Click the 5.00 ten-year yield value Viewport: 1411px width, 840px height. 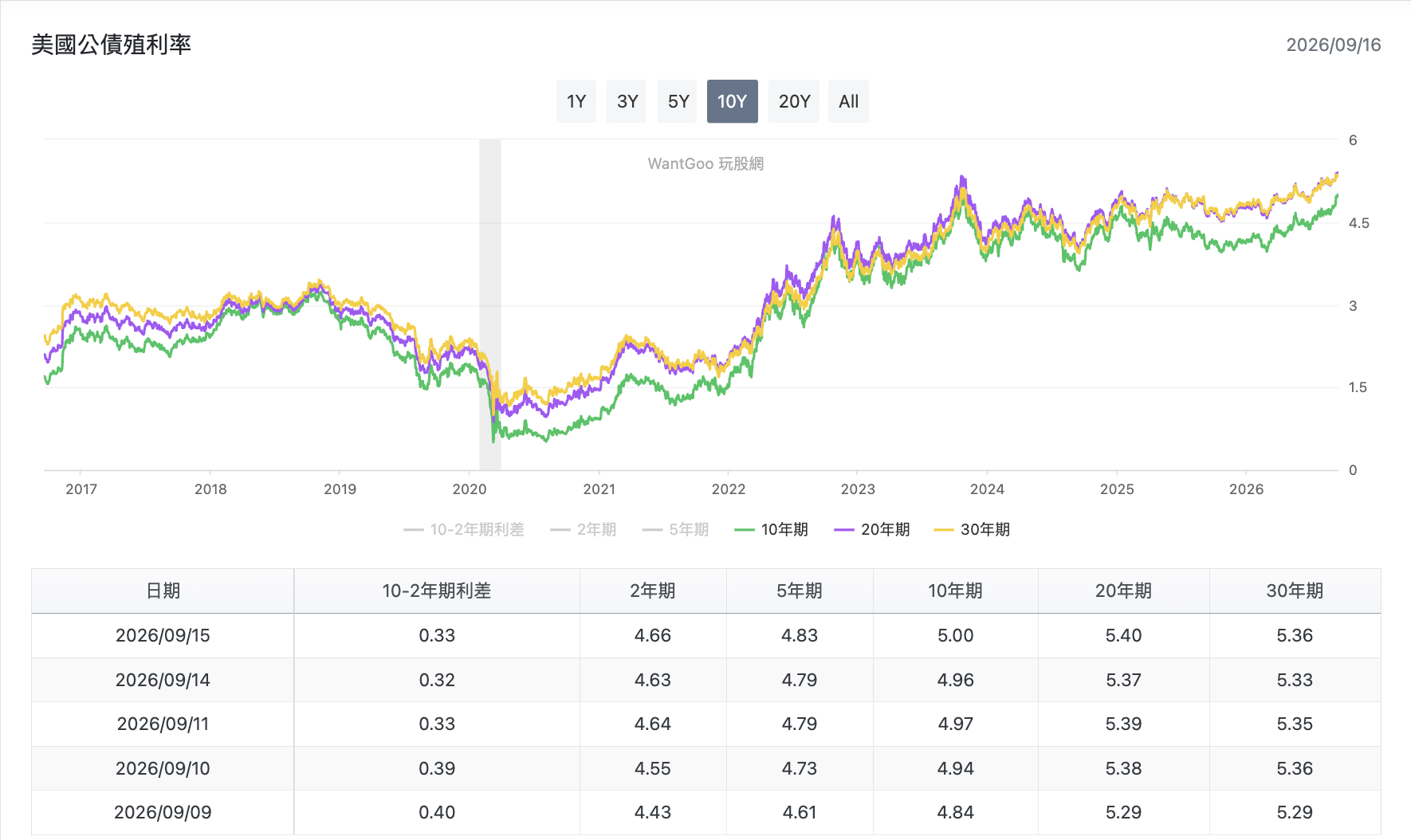[955, 635]
